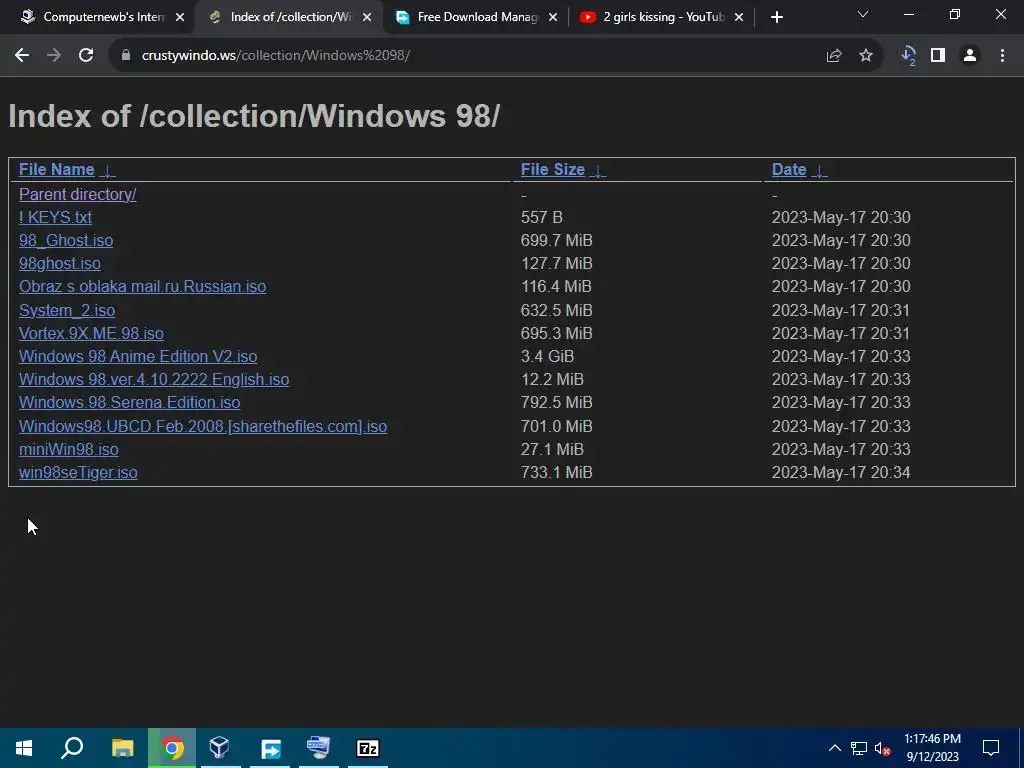Sort by File Size header
Viewport: 1024px width, 768px height.
[x=552, y=170]
